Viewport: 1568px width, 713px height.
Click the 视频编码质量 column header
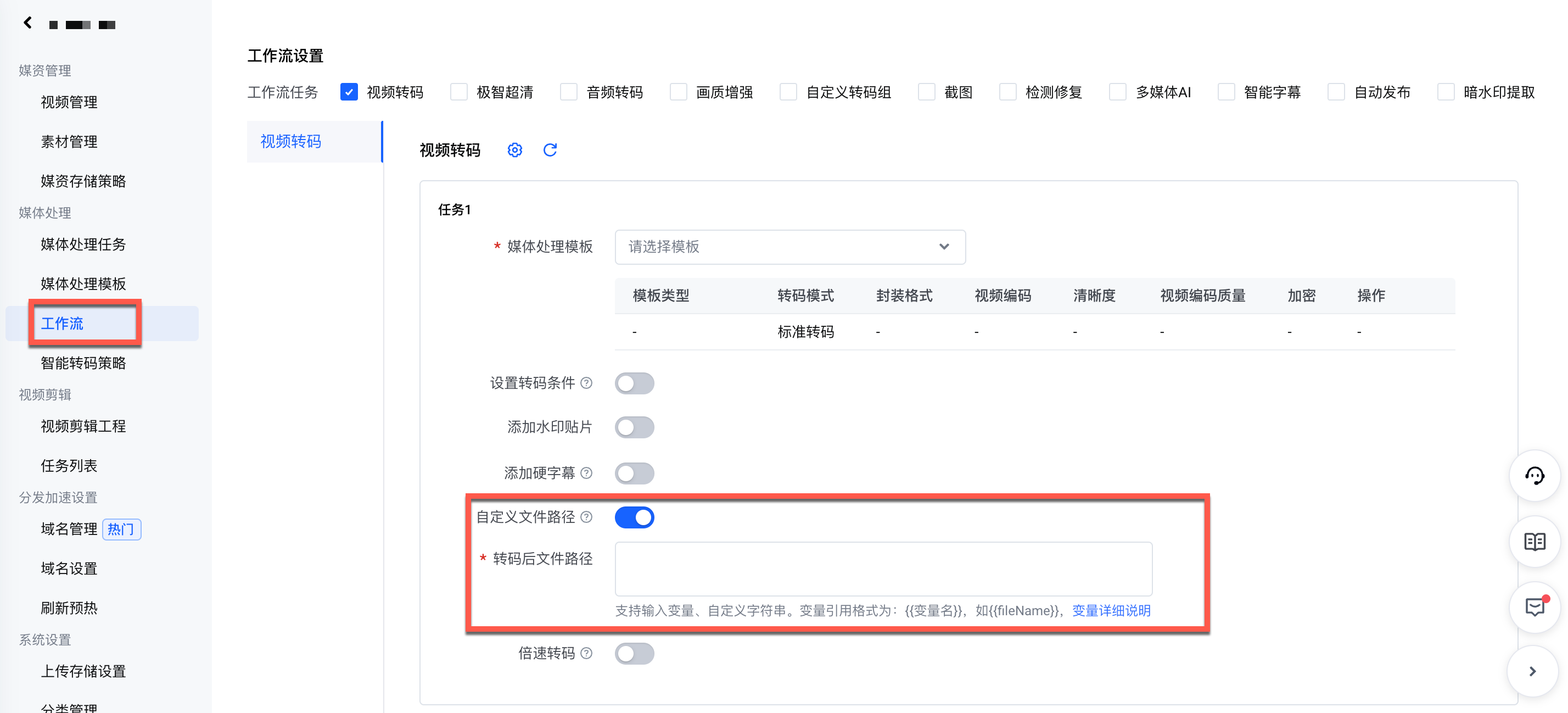pos(1203,296)
